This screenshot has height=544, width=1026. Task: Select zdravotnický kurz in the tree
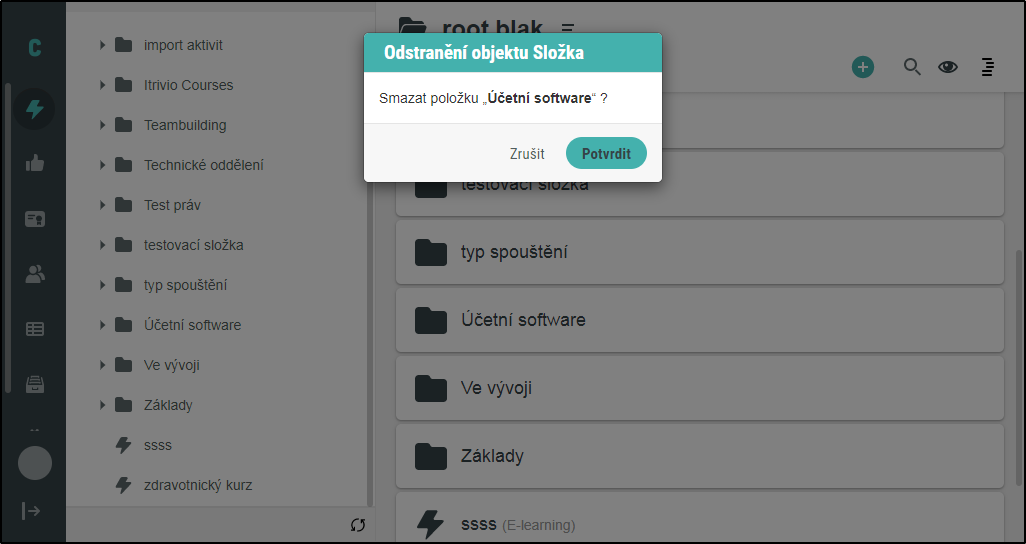tap(198, 485)
